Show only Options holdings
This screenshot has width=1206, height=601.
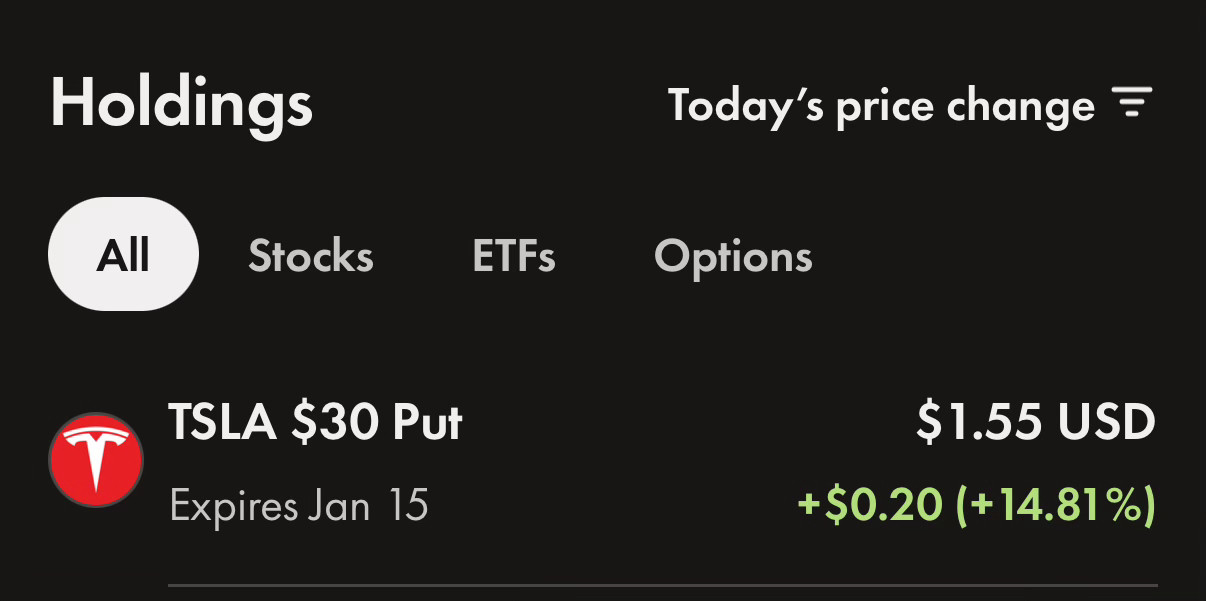click(x=733, y=256)
